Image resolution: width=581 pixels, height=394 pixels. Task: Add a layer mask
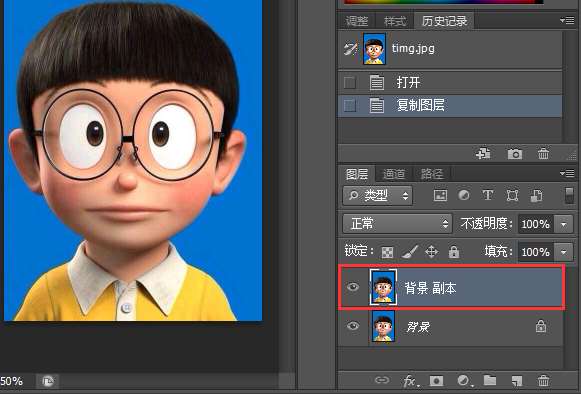pos(436,380)
